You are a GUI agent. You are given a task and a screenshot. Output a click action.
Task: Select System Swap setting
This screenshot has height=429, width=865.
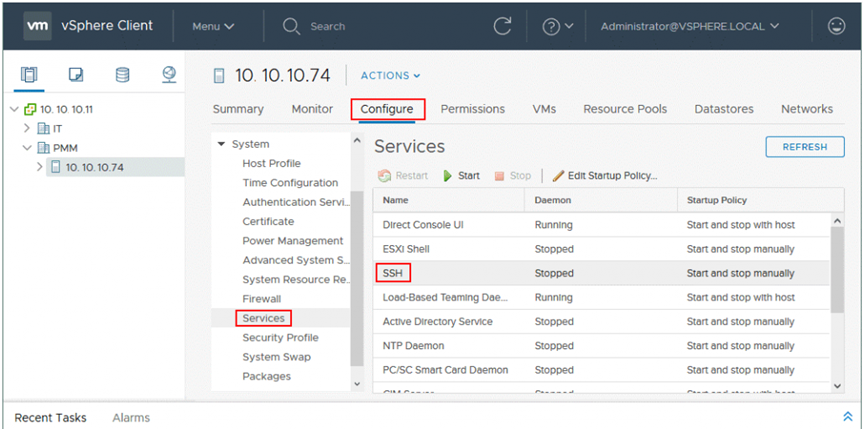point(276,357)
